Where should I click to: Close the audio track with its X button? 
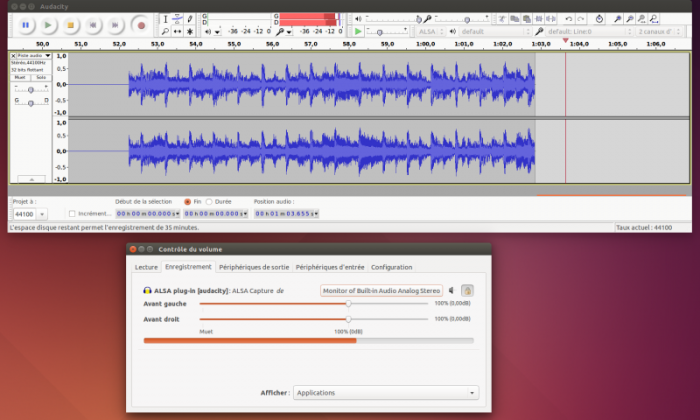[x=14, y=56]
